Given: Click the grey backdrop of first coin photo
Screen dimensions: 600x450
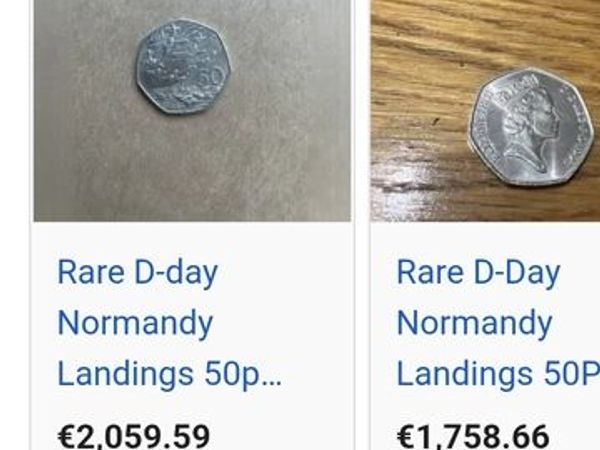Looking at the screenshot, I should [192, 168].
